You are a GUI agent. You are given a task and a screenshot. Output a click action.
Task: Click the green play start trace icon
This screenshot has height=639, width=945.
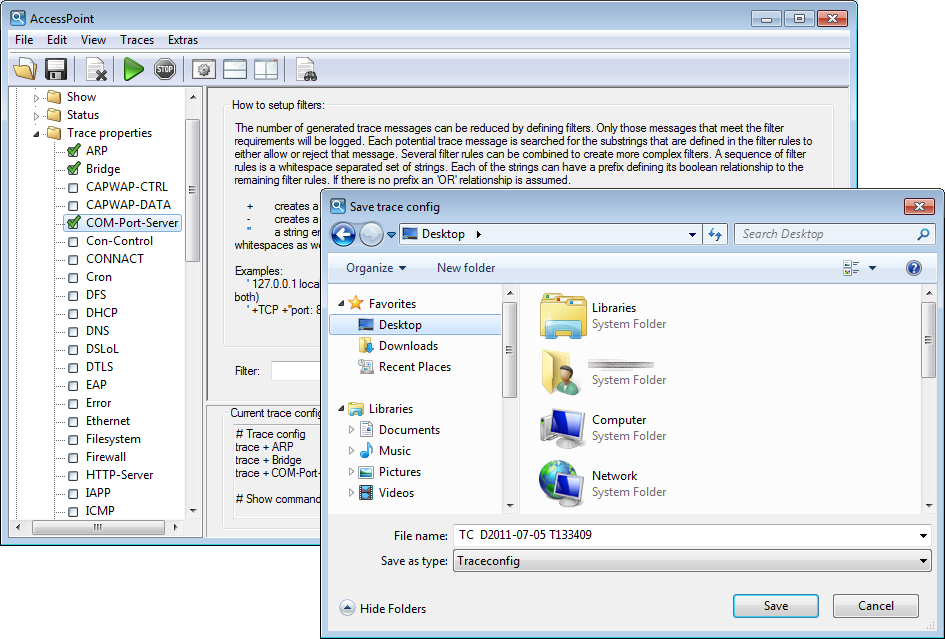(134, 69)
